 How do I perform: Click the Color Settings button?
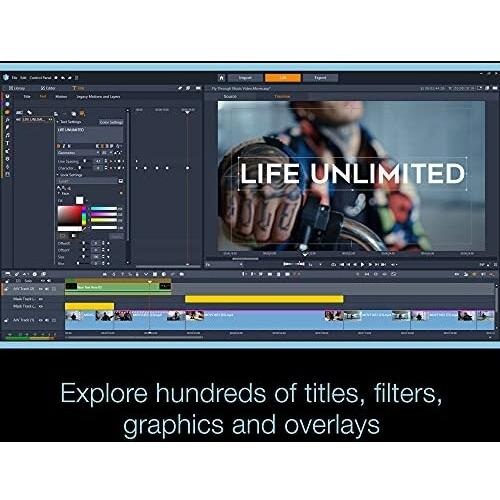click(111, 122)
